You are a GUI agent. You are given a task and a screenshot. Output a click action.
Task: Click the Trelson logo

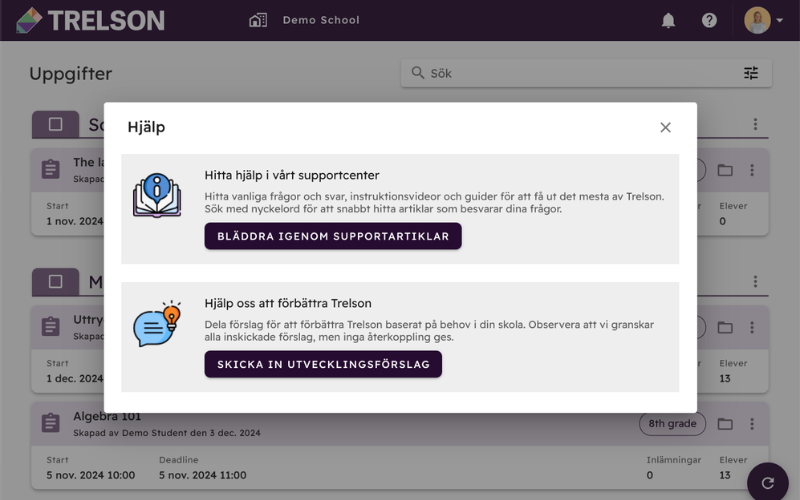coord(90,20)
